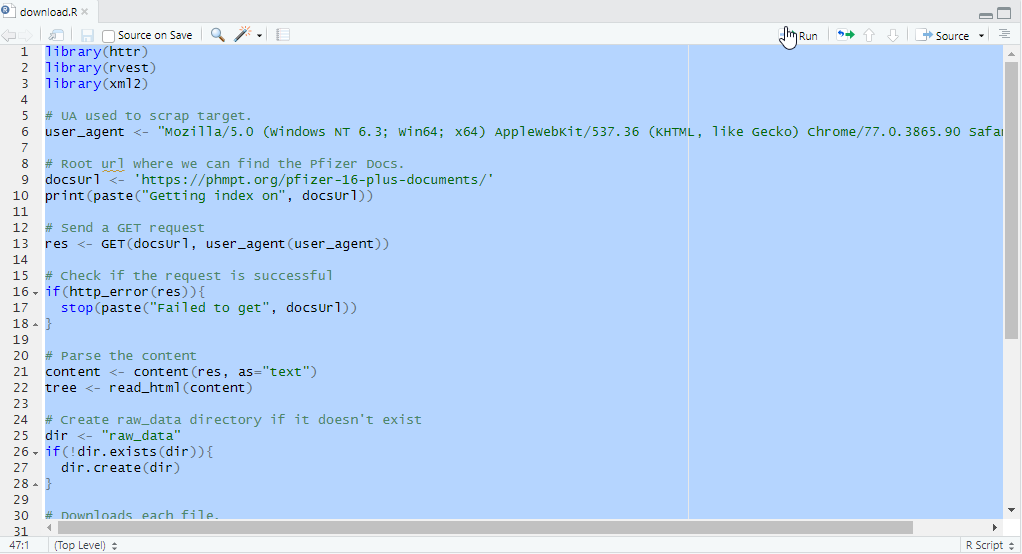Screen dimensions: 1022x554
Task: Enable the Source on Save checkbox
Action: point(109,36)
